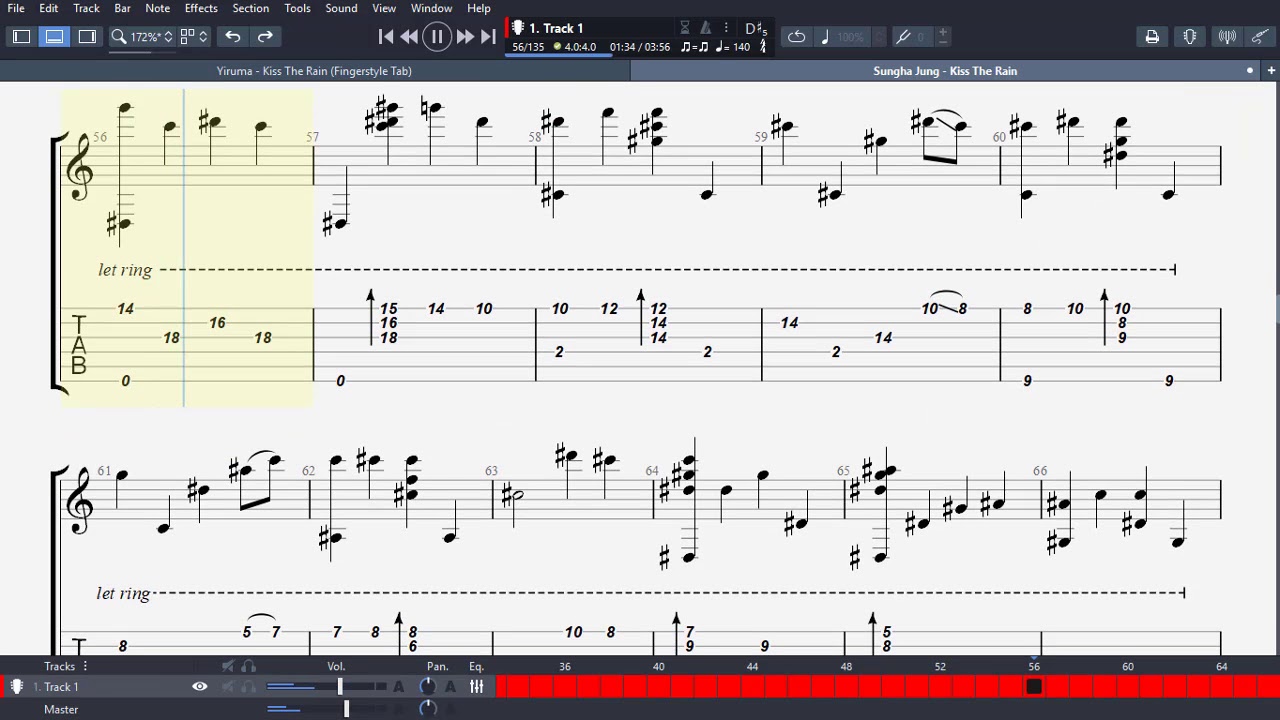Click the tonality tuning fork button
This screenshot has height=720, width=1280.
pyautogui.click(x=903, y=37)
